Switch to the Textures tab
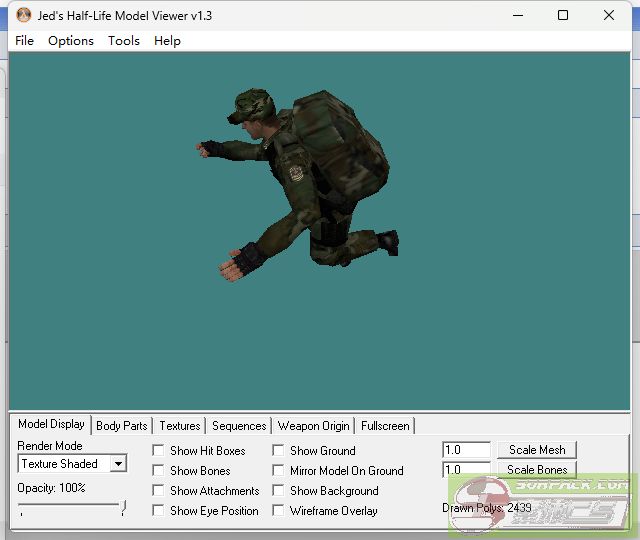 (x=180, y=426)
